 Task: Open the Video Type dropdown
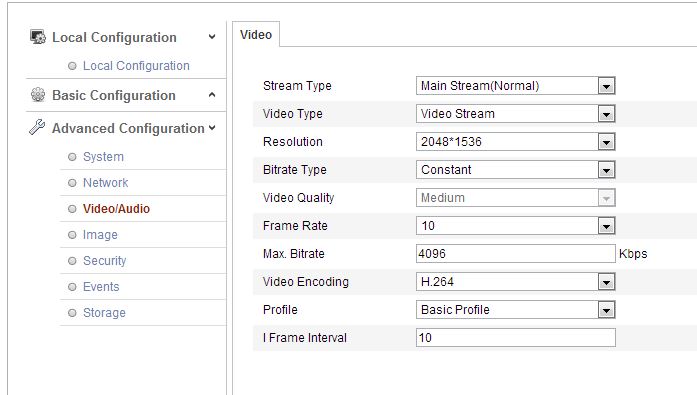[x=516, y=113]
